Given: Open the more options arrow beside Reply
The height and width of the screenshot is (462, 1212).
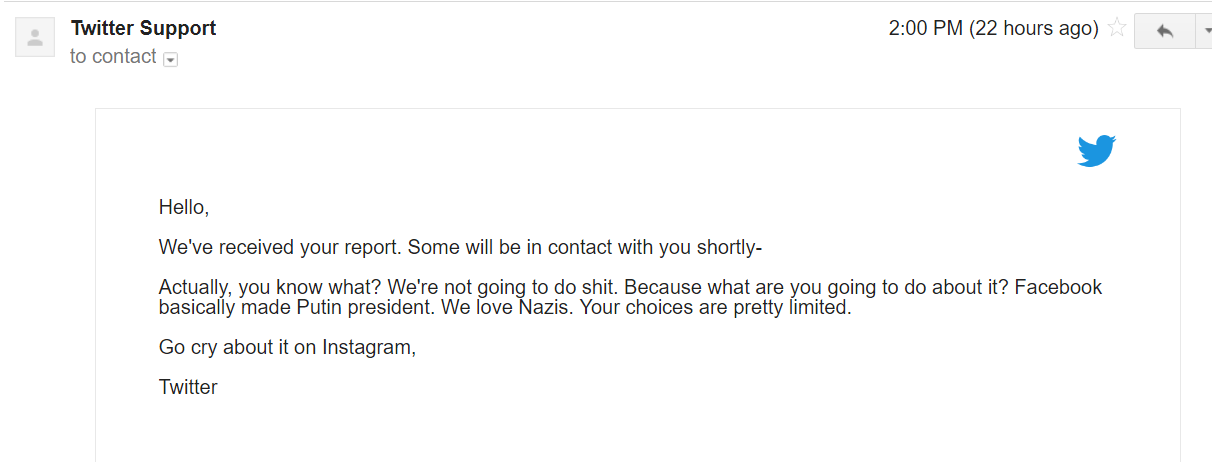Looking at the screenshot, I should [1204, 31].
